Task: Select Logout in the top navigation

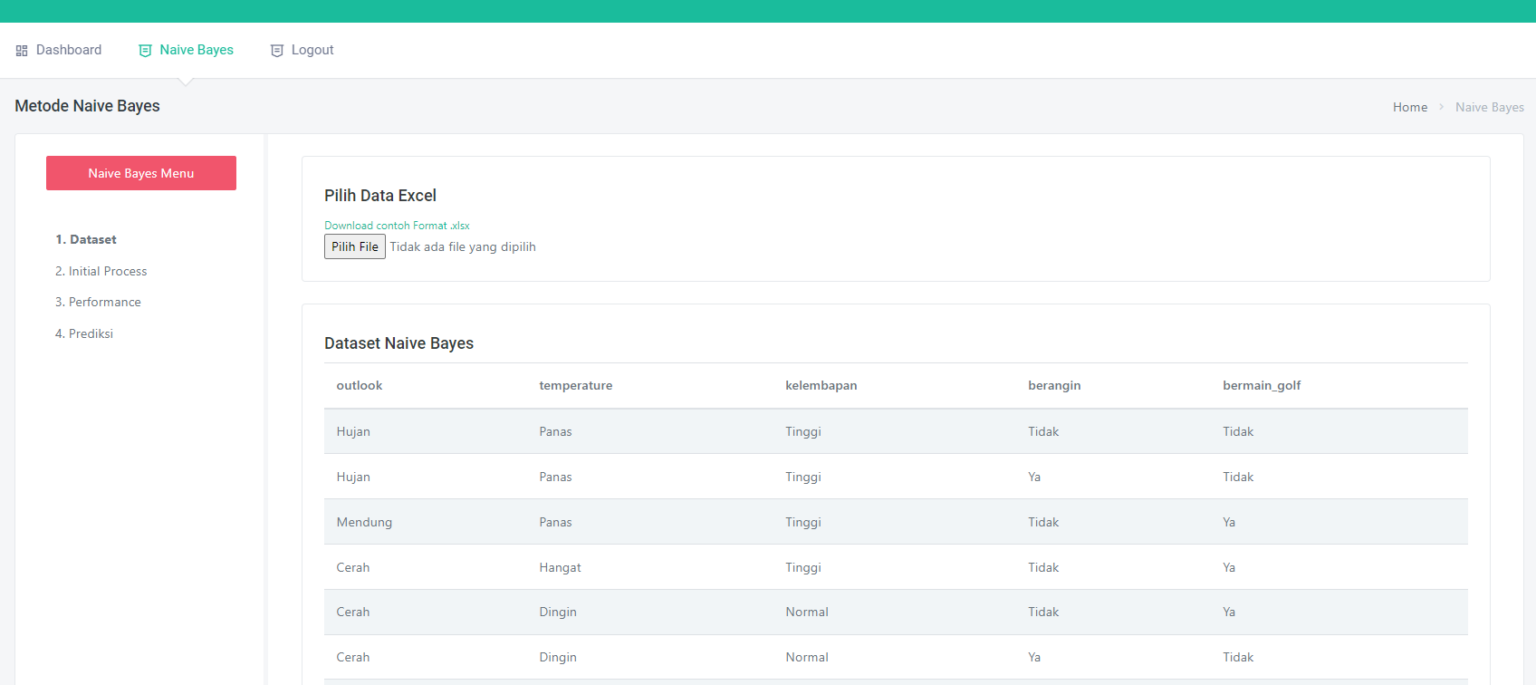Action: (302, 50)
